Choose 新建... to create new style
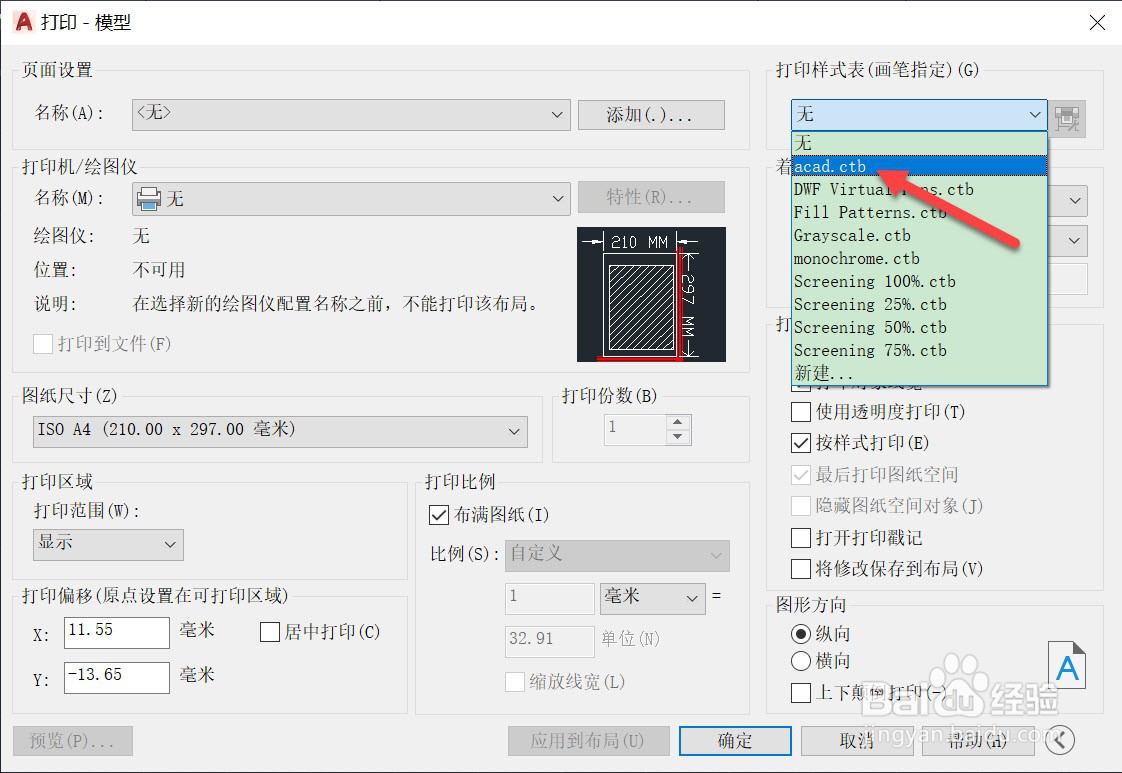The width and height of the screenshot is (1122, 773). [919, 373]
